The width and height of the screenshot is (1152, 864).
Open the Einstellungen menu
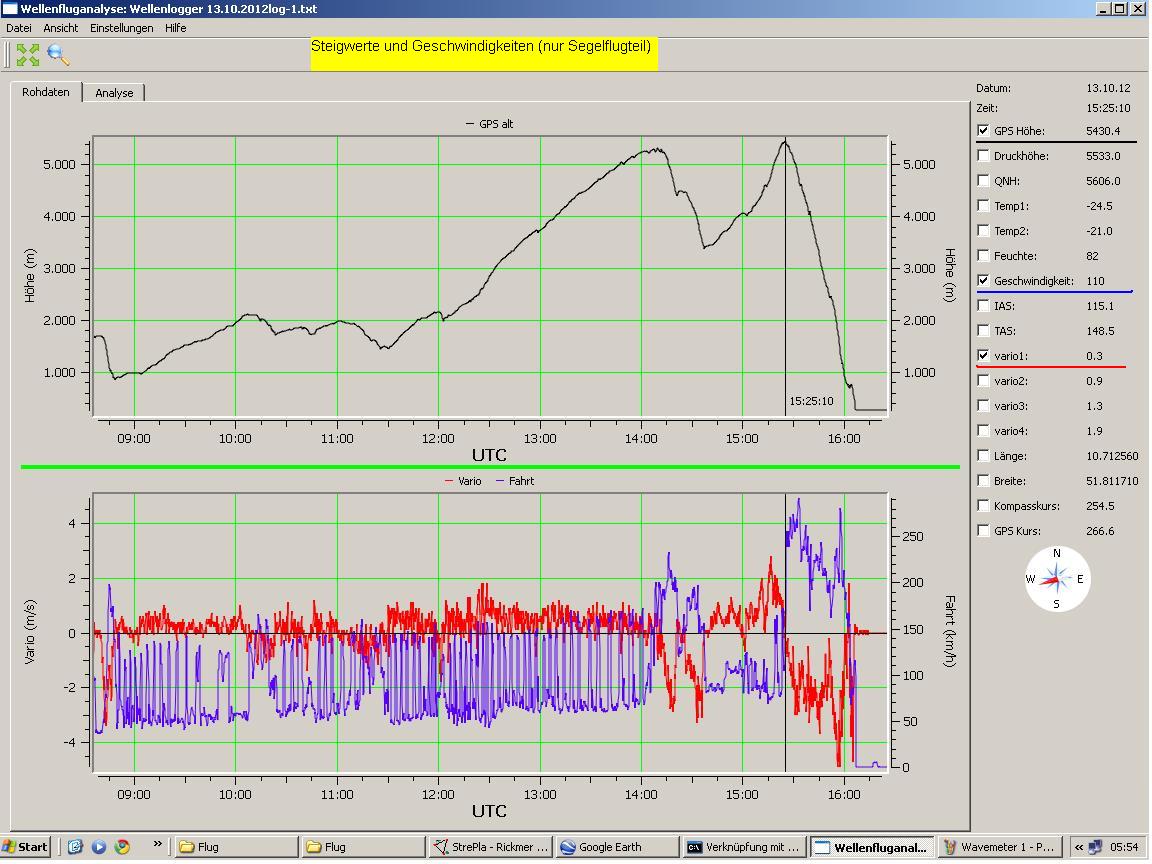coord(121,28)
